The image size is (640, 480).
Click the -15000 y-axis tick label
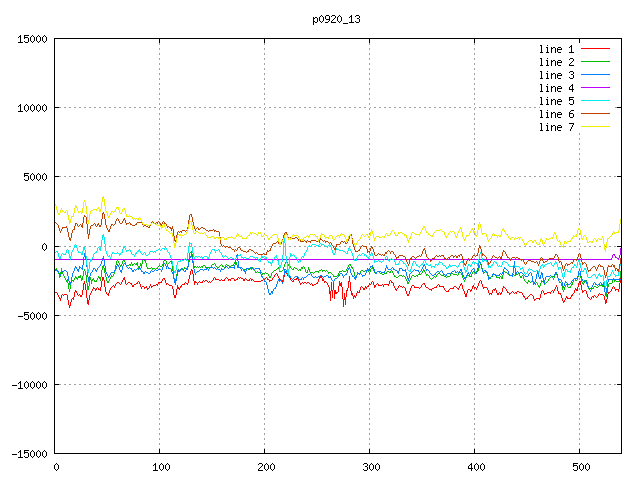(x=28, y=454)
